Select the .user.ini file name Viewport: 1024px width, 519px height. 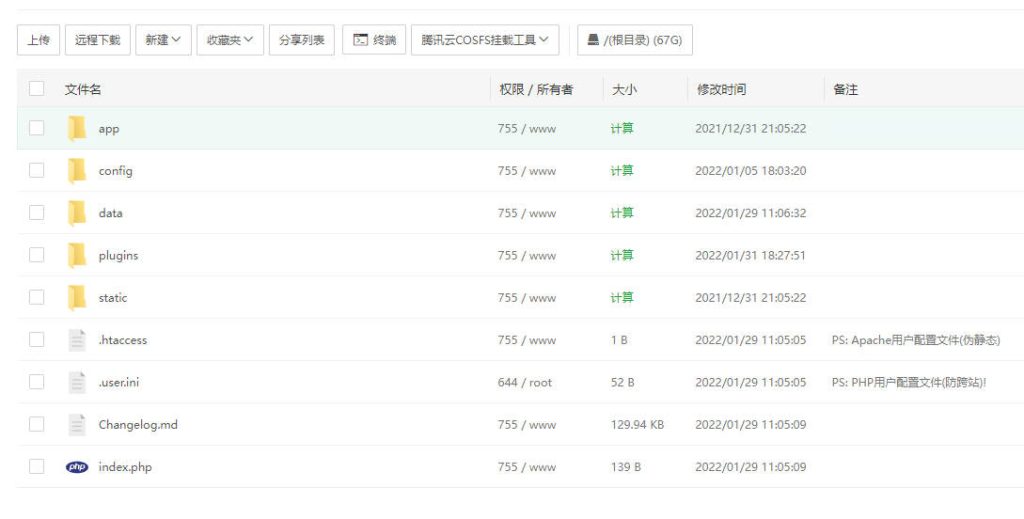pos(119,382)
